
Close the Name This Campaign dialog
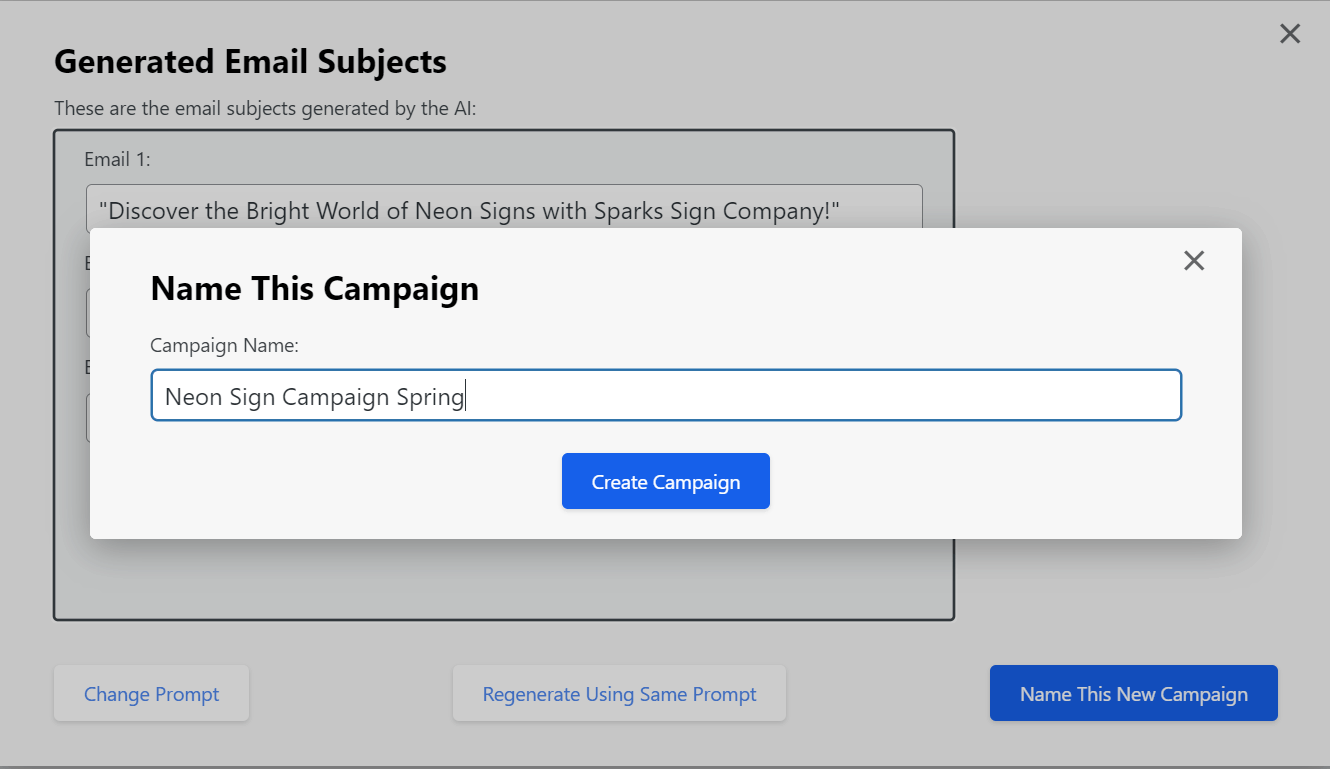(x=1194, y=260)
